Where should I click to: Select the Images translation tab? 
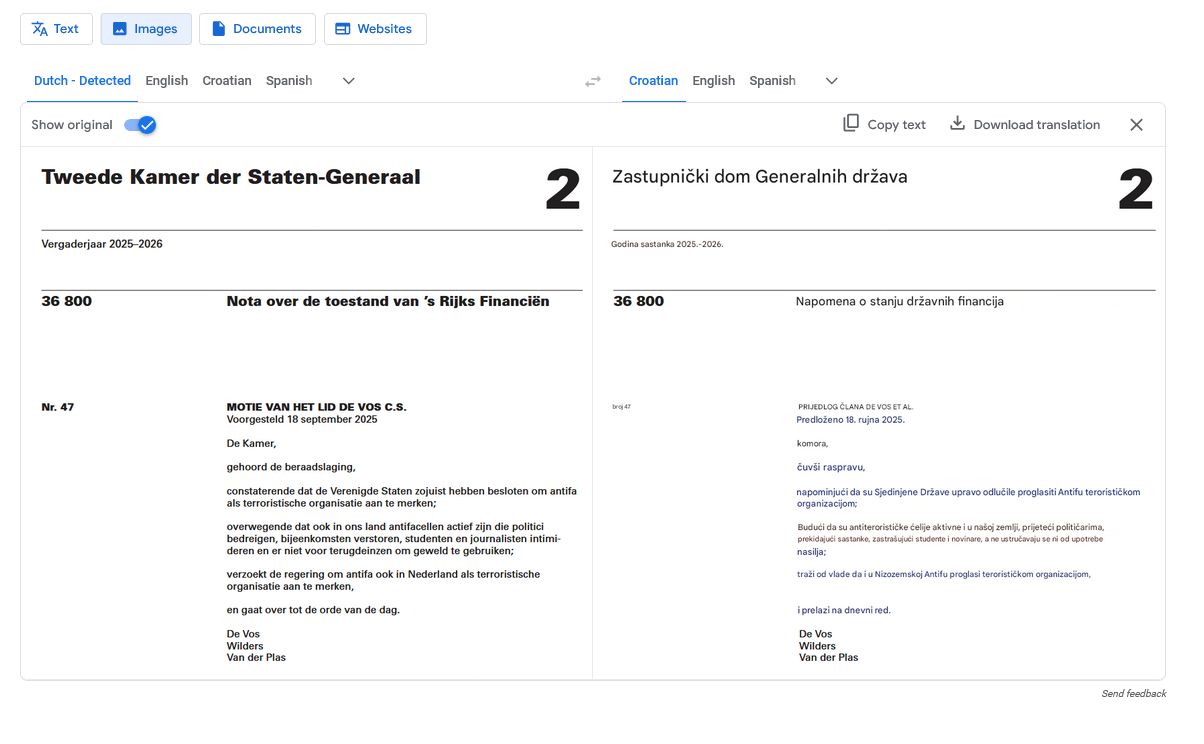coord(146,29)
